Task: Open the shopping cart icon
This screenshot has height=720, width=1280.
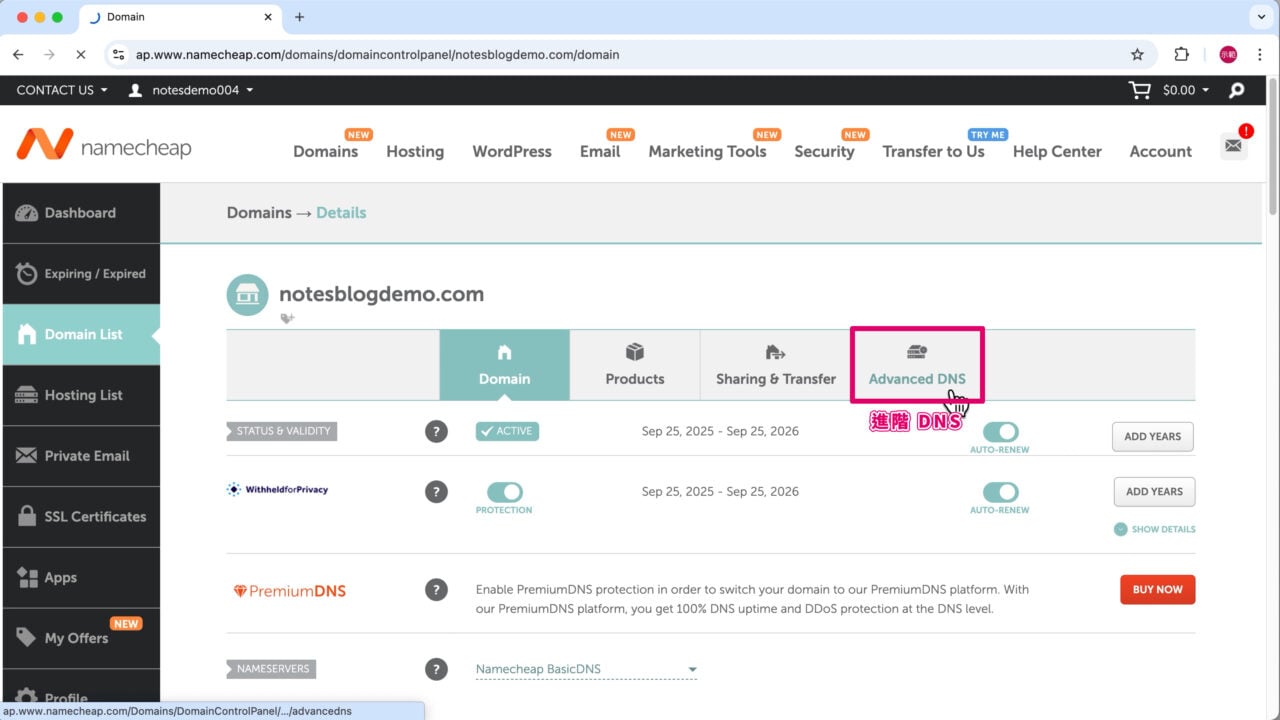Action: click(1139, 90)
